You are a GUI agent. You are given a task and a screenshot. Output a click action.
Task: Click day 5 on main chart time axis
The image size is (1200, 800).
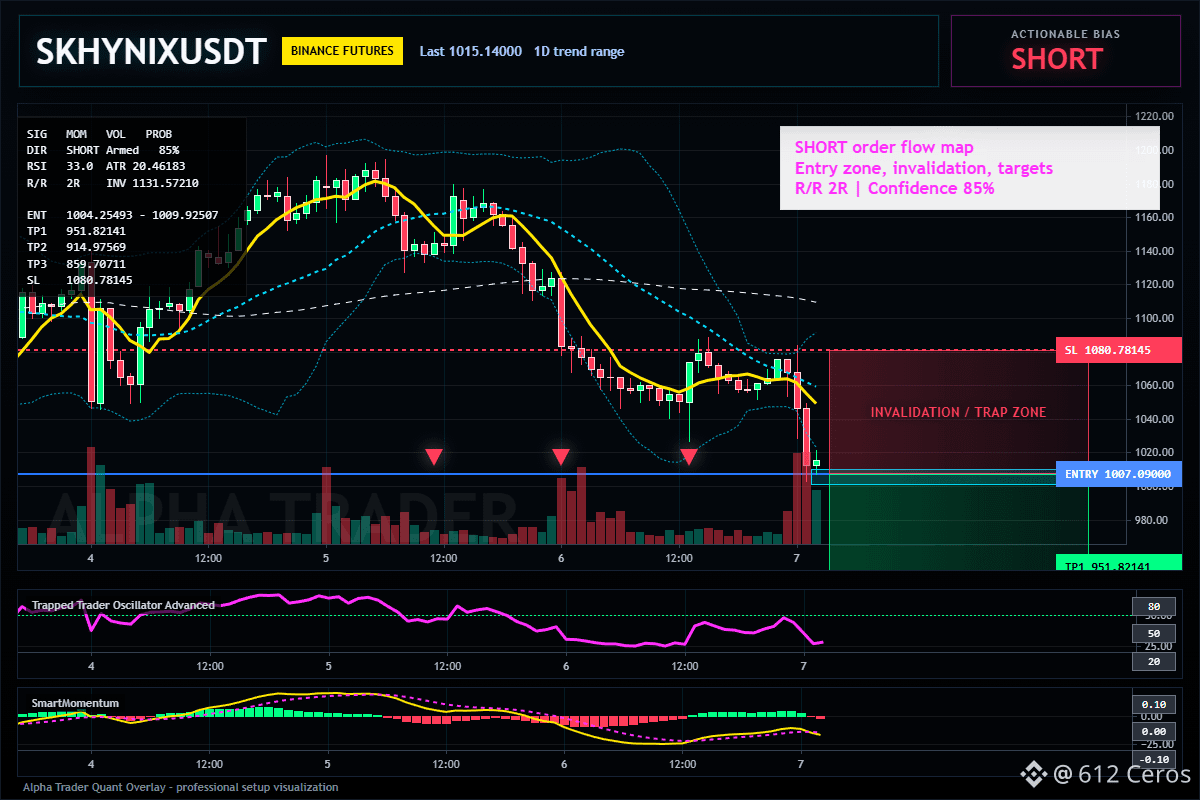coord(326,558)
